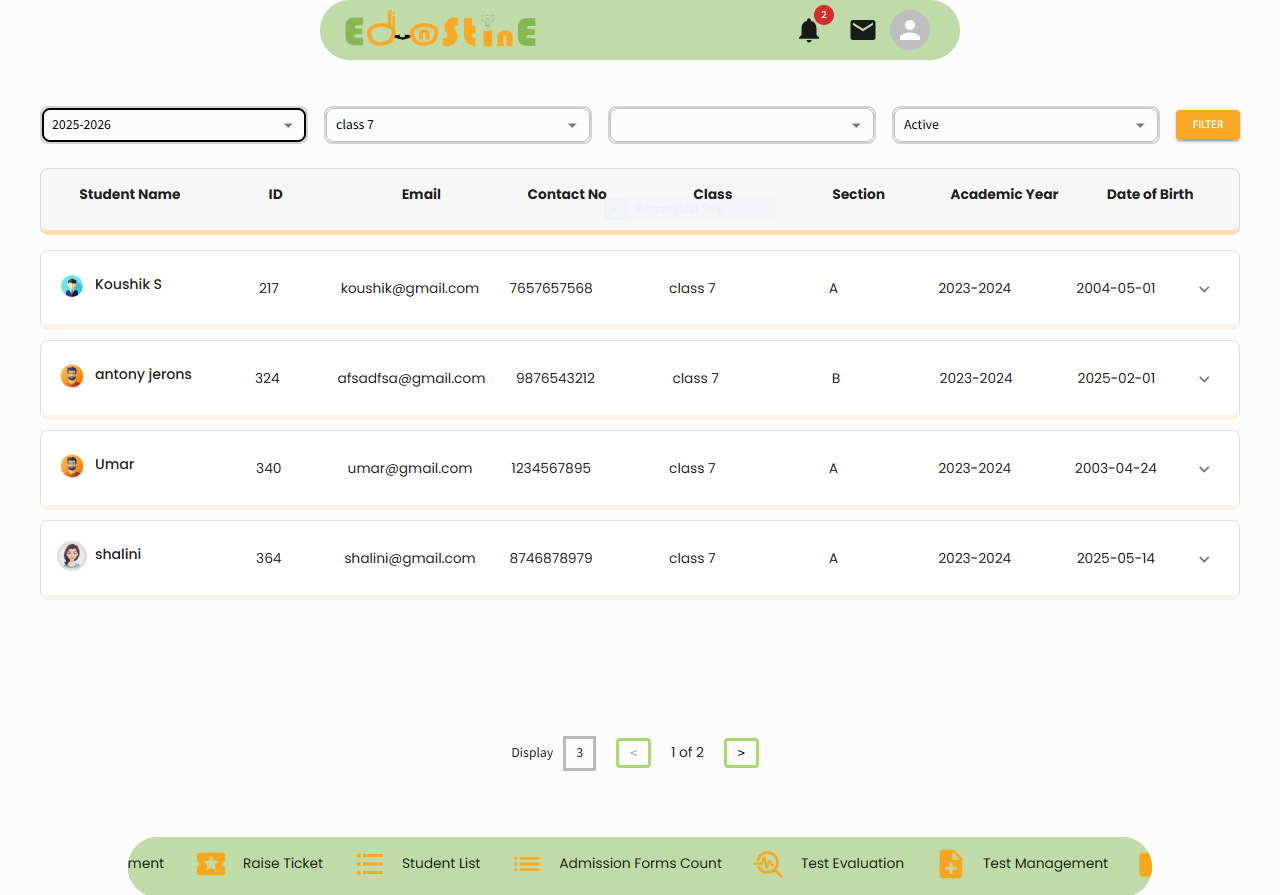Open the 2025-2026 academic year dropdown
The width and height of the screenshot is (1280, 895).
(x=173, y=125)
